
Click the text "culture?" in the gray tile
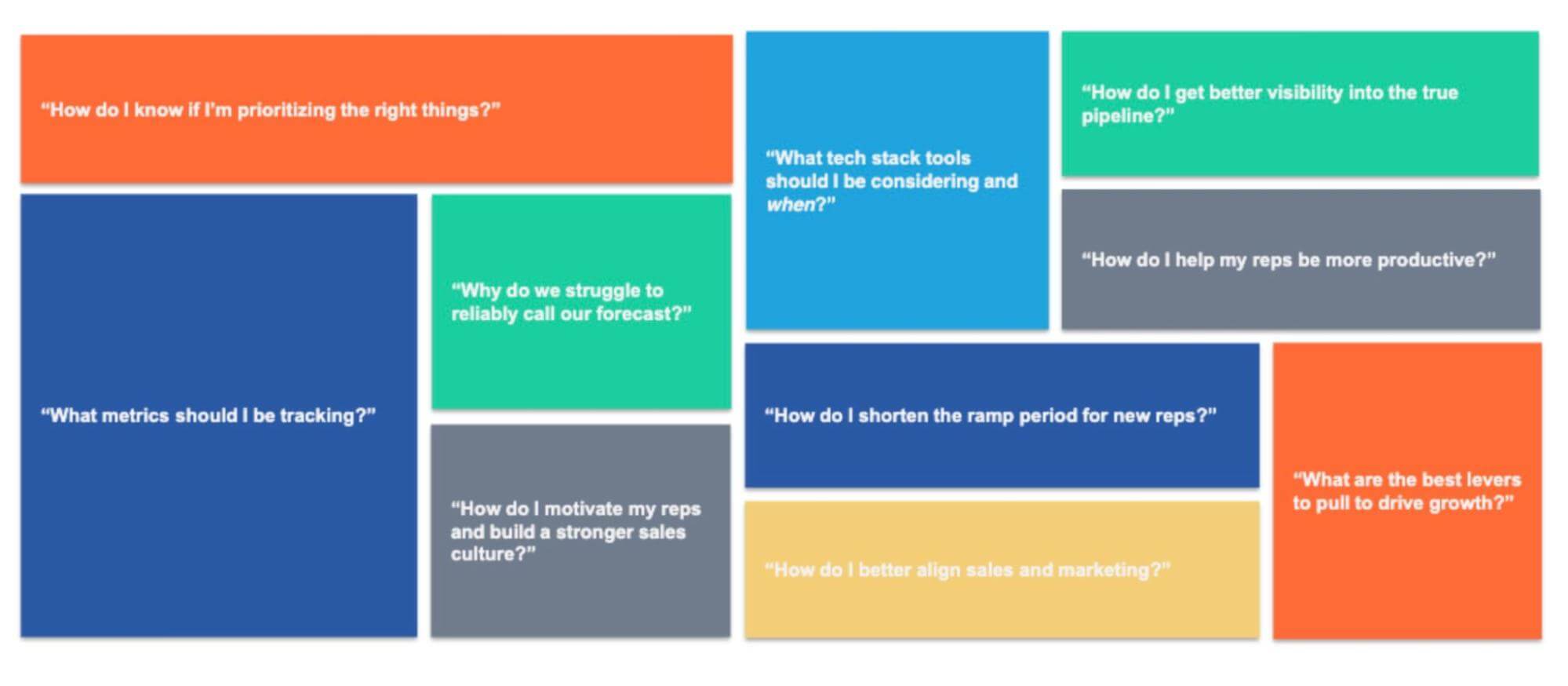[x=493, y=554]
